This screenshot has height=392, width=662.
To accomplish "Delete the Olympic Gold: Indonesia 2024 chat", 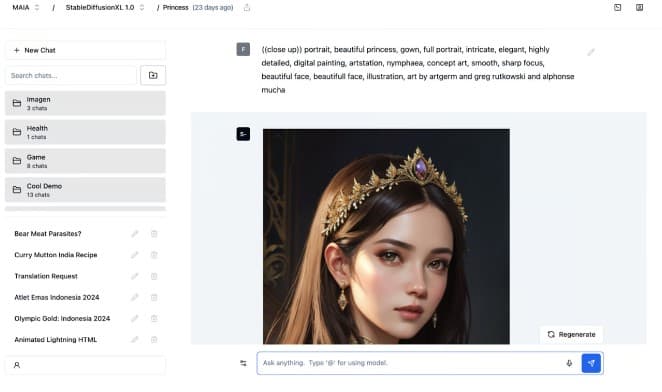I will (154, 318).
